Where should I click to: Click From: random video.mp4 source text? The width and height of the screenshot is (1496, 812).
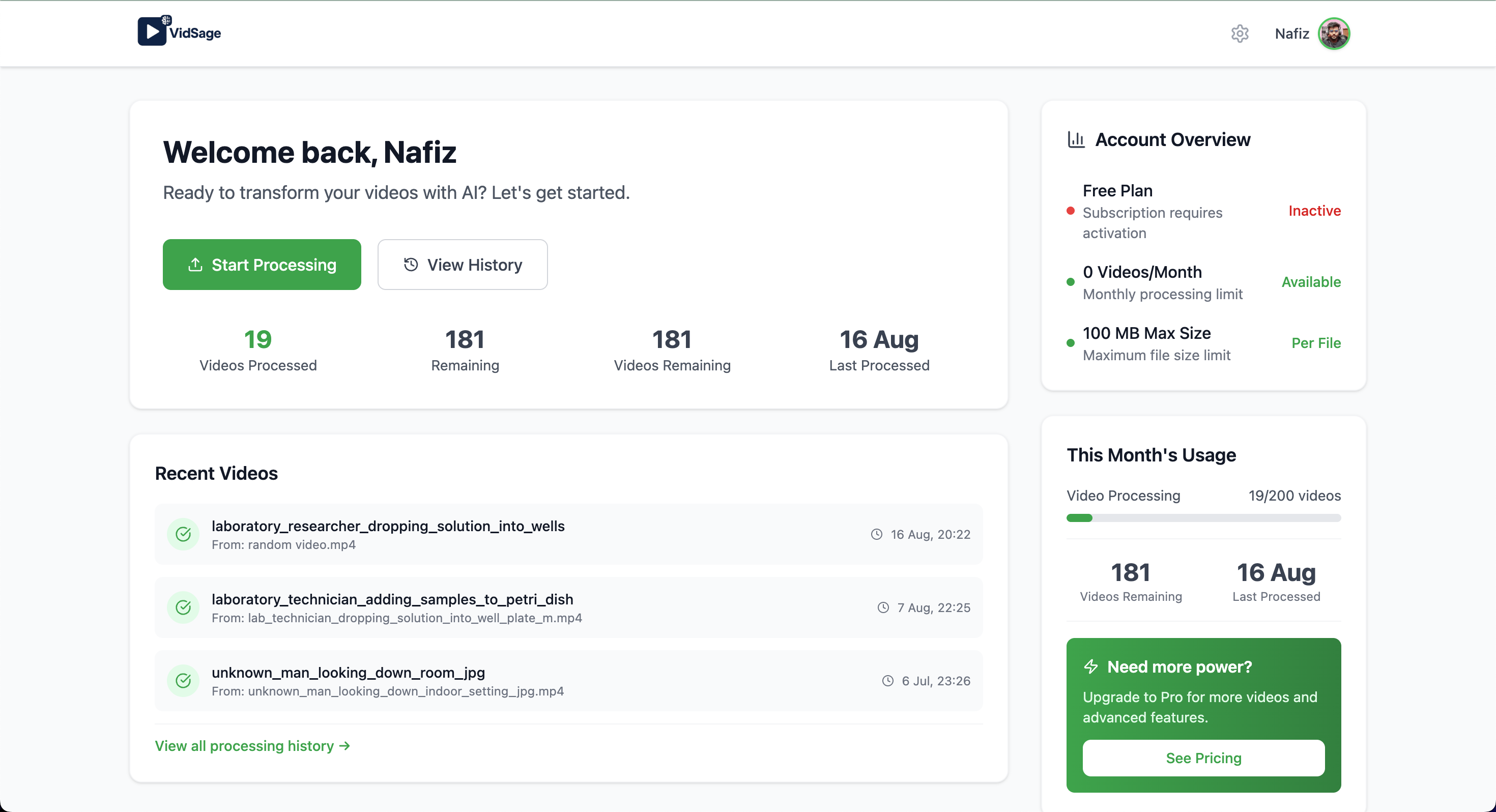click(x=283, y=544)
